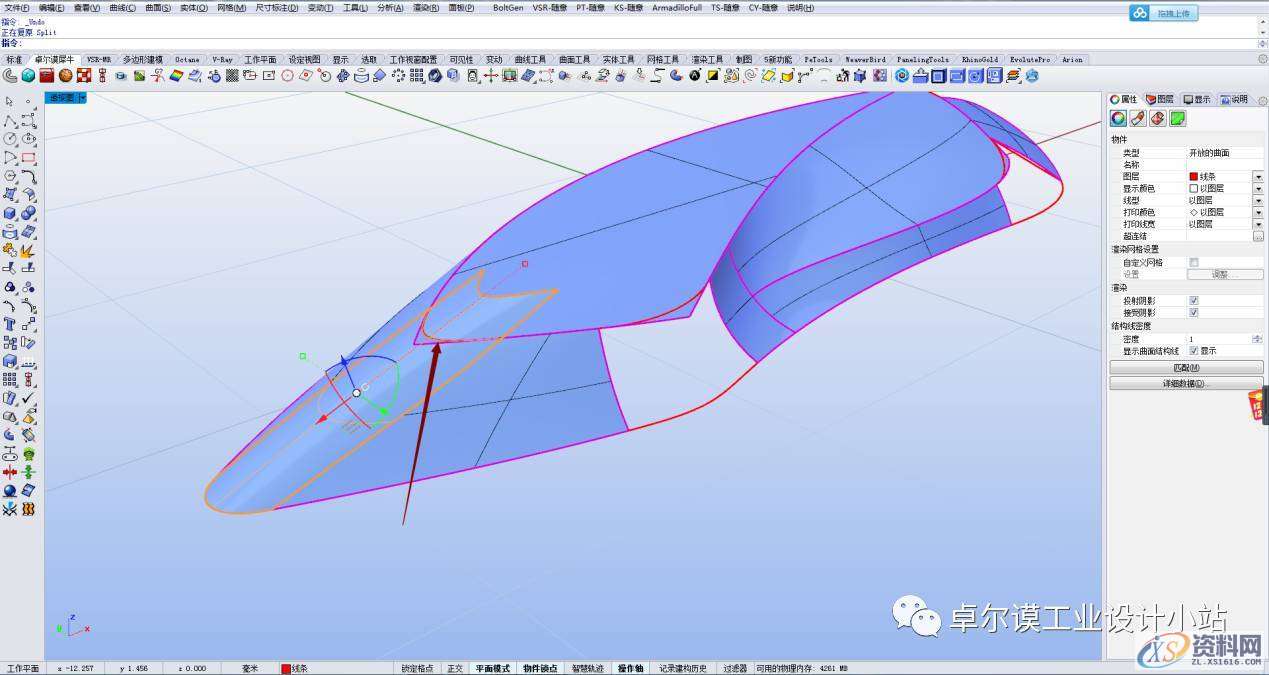
Task: Click the green material page icon
Action: pos(1178,119)
